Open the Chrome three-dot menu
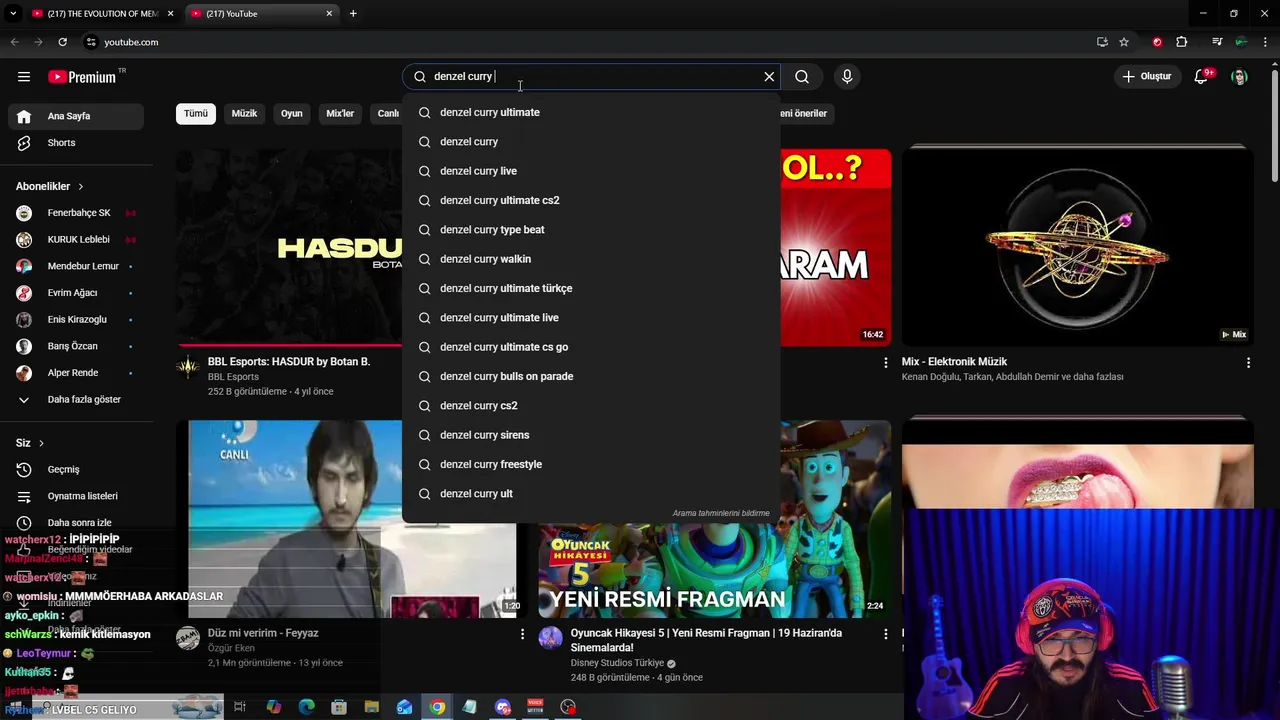The image size is (1280, 720). tap(1265, 42)
